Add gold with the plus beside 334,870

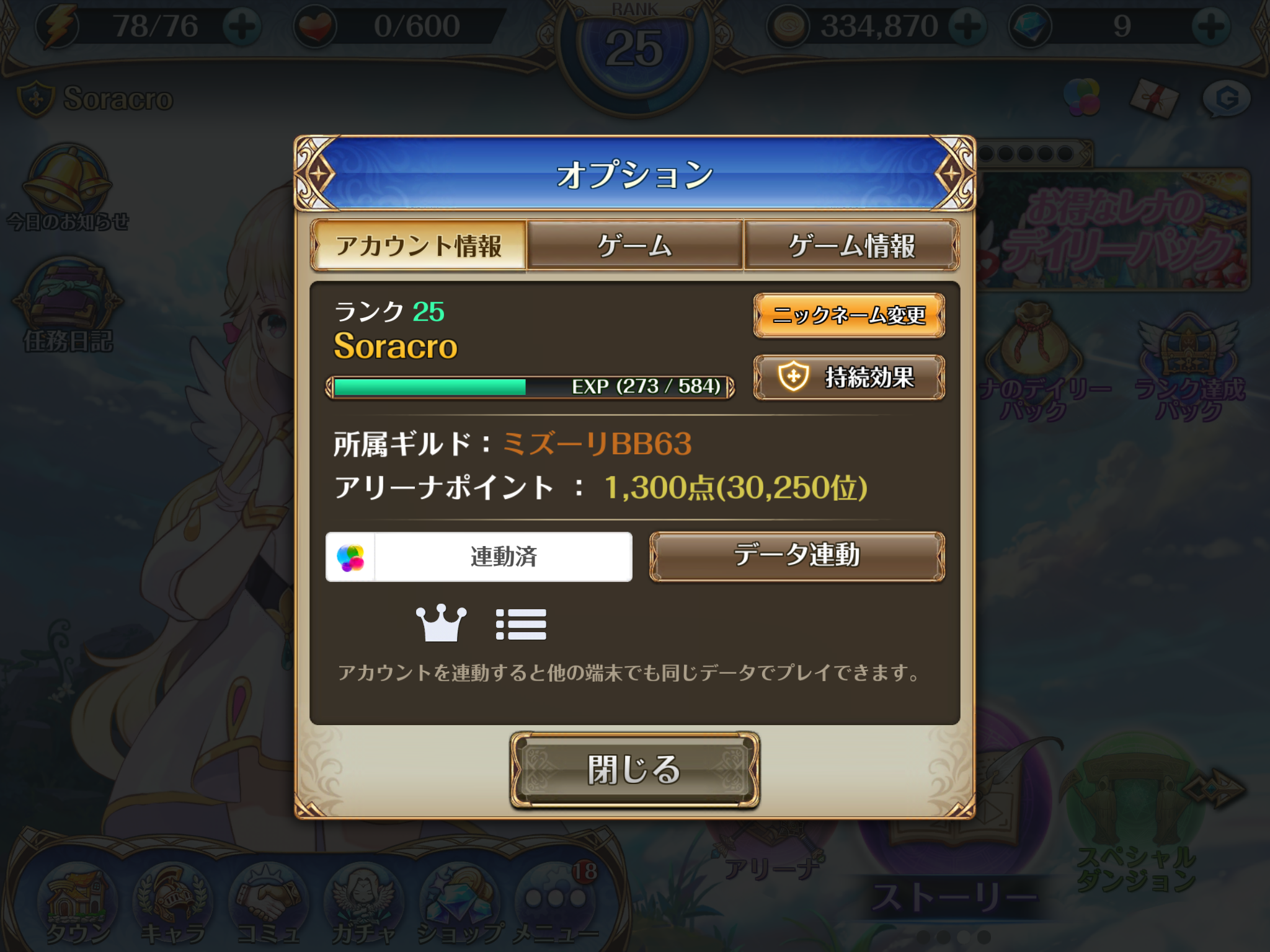click(967, 27)
